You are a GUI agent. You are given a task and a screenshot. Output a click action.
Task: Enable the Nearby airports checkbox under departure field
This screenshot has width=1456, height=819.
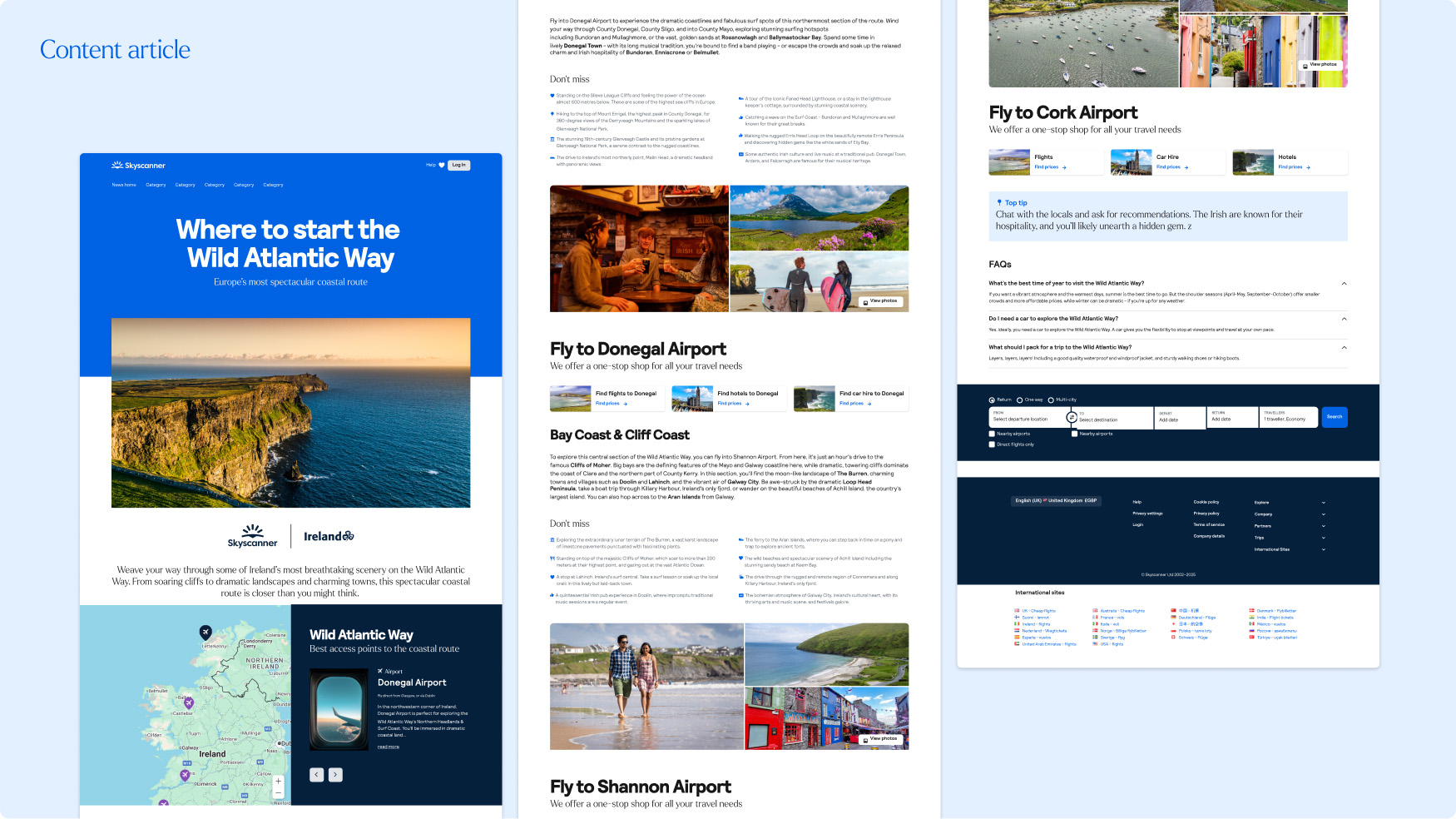992,434
